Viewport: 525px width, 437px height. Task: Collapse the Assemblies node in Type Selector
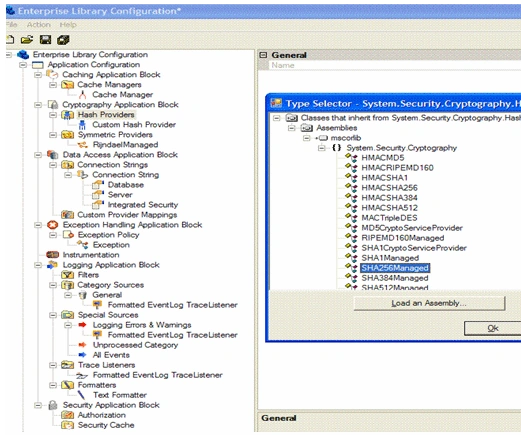pyautogui.click(x=292, y=128)
